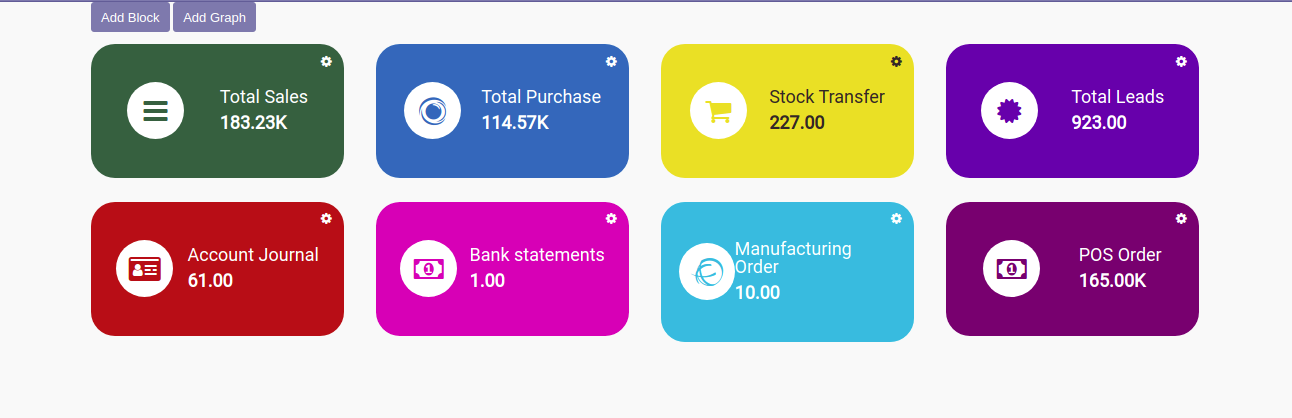The image size is (1292, 418).
Task: Click the Total Sales list icon
Action: pos(155,110)
